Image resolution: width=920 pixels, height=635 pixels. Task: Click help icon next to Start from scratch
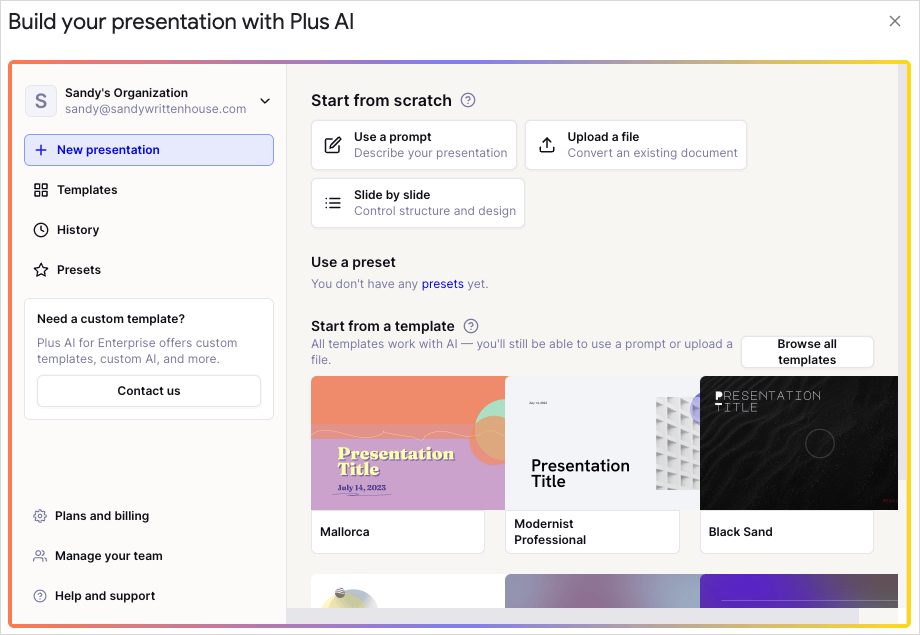click(468, 100)
